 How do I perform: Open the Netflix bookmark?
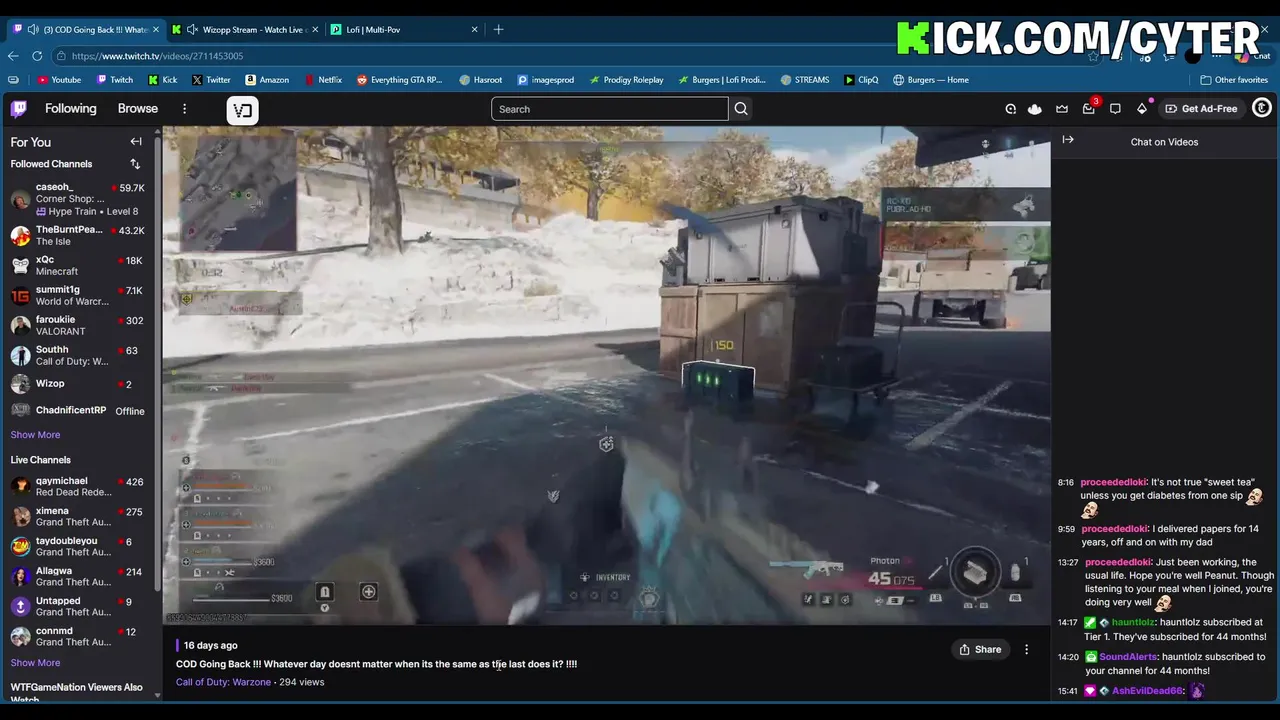322,80
